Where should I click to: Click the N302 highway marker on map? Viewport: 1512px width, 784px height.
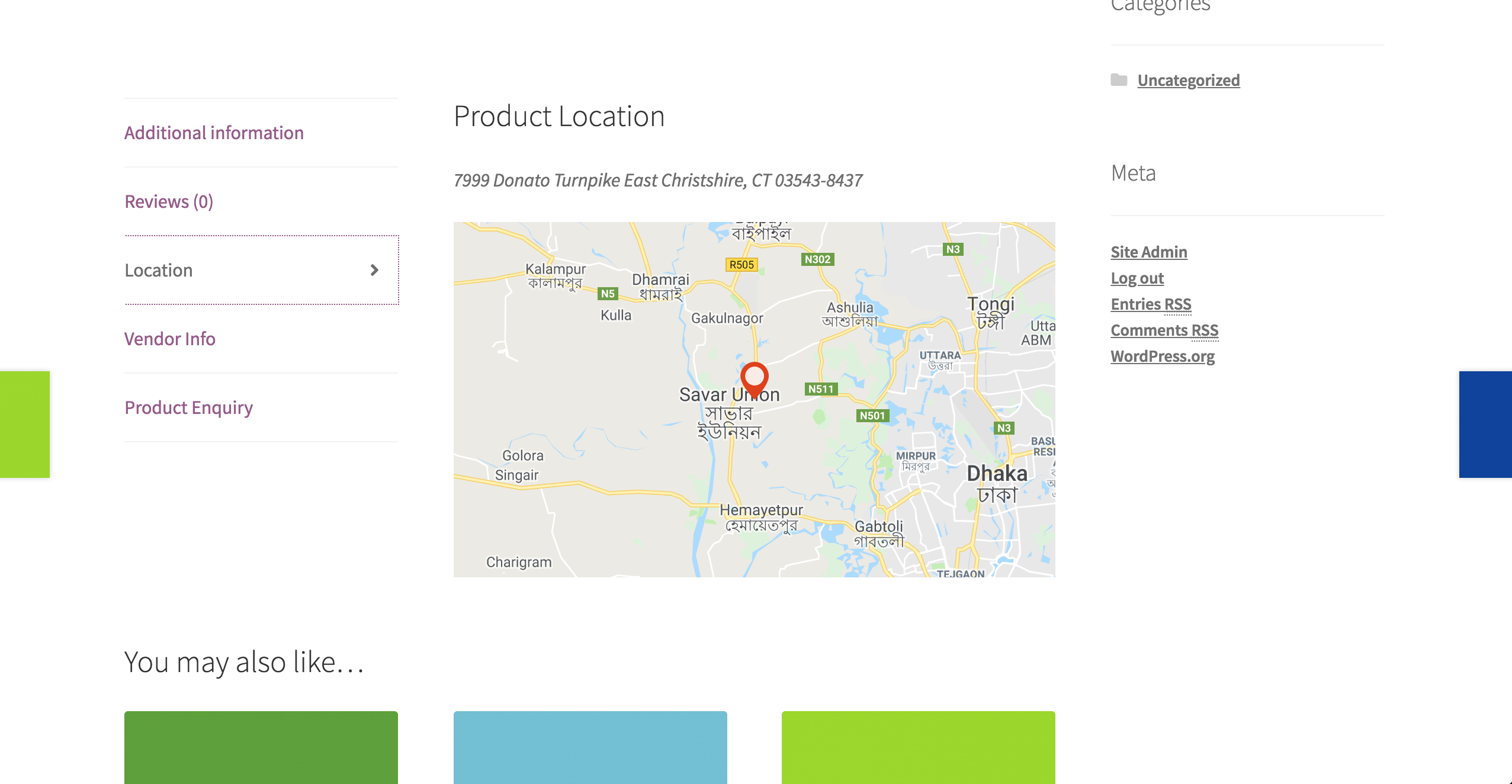tap(817, 259)
